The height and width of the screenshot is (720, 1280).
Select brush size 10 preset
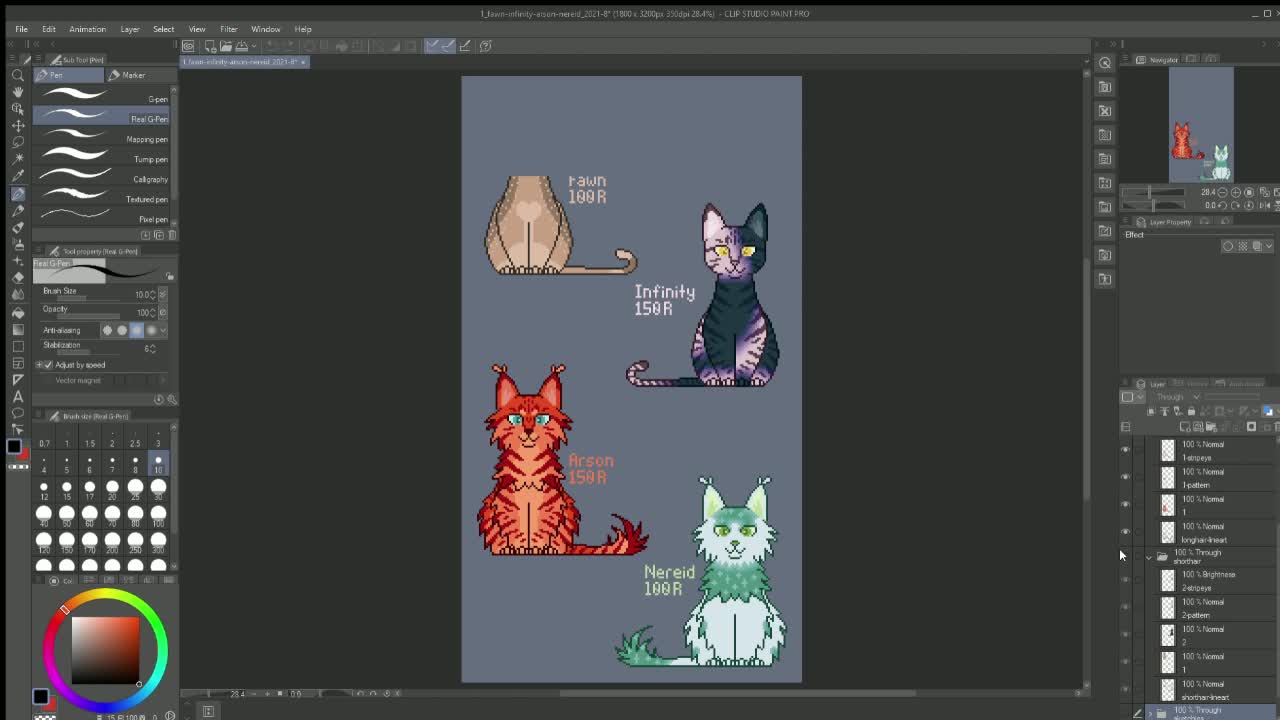(x=158, y=465)
